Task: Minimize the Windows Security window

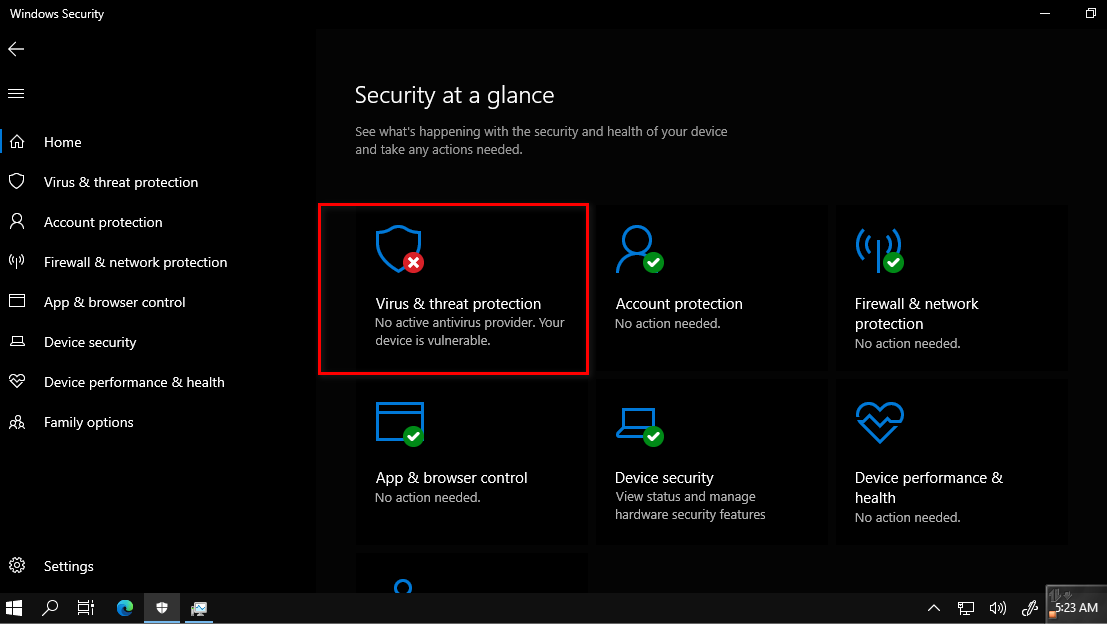Action: coord(1045,13)
